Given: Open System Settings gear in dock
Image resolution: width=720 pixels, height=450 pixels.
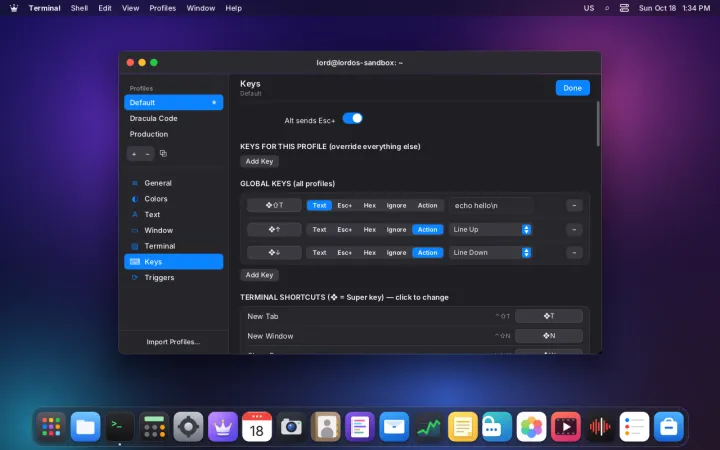Looking at the screenshot, I should 188,427.
